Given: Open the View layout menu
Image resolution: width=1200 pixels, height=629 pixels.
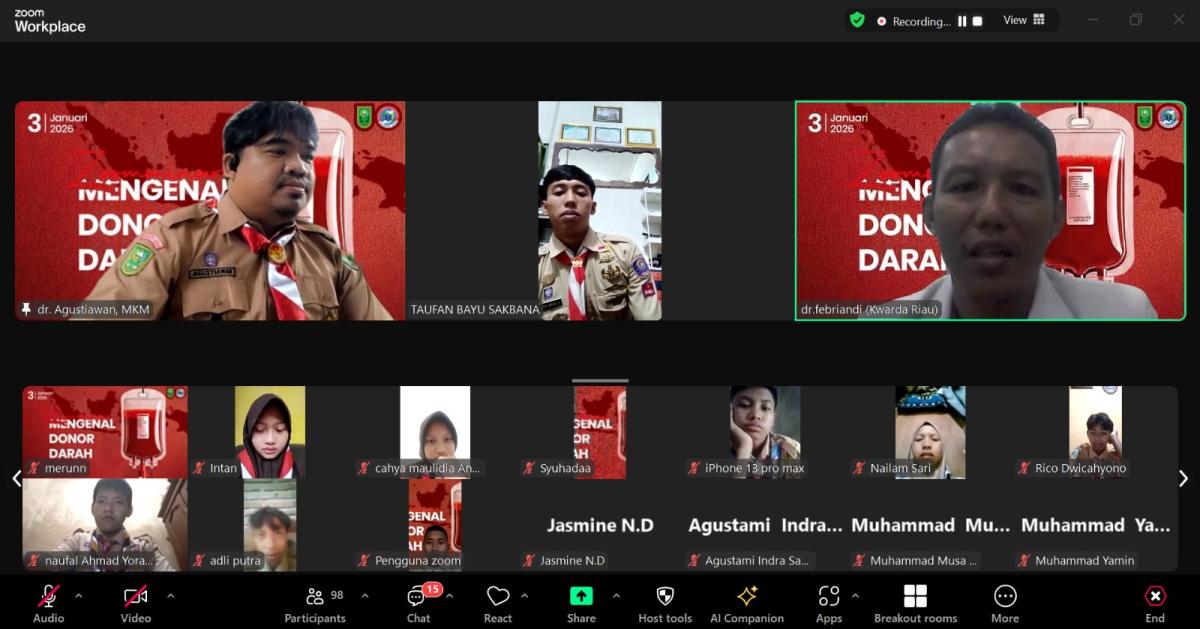Looking at the screenshot, I should [x=1024, y=20].
